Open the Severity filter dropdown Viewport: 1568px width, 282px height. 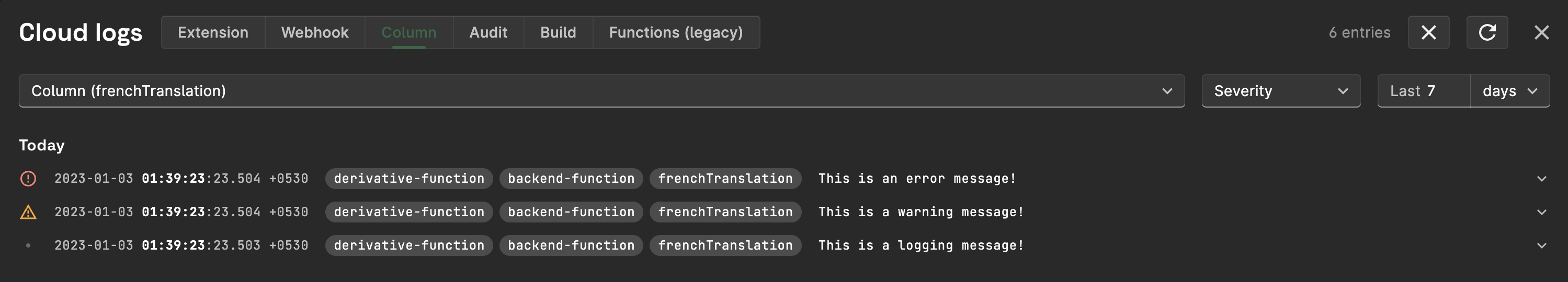pyautogui.click(x=1280, y=91)
